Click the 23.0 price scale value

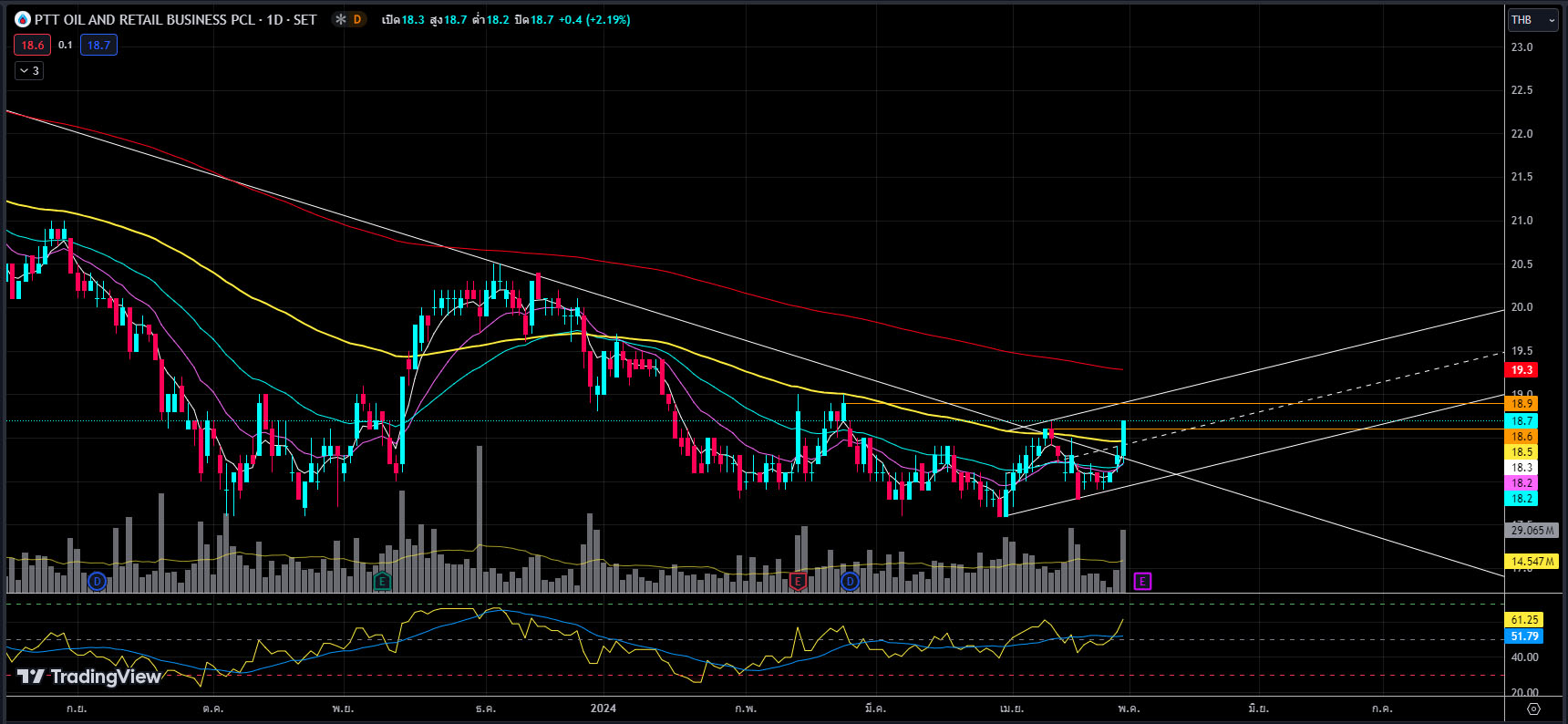coord(1522,47)
